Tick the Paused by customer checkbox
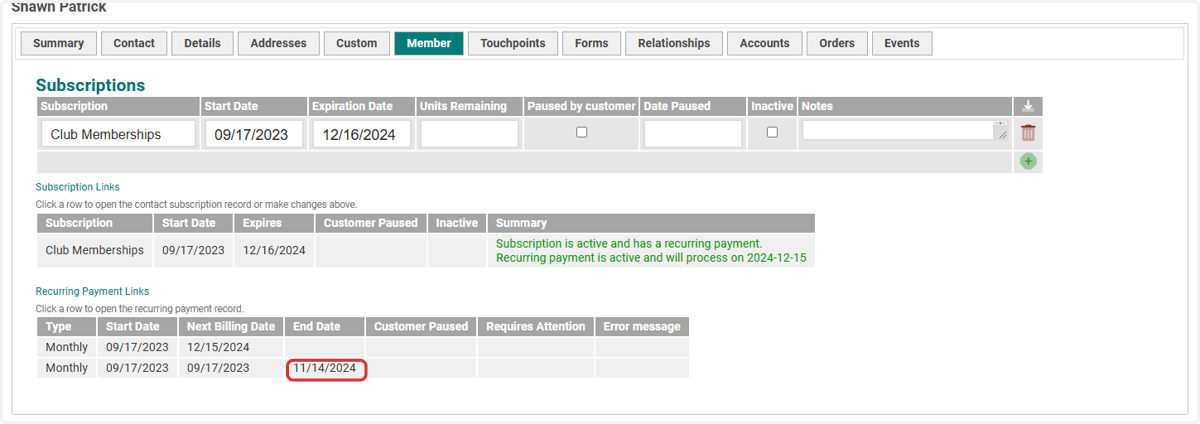1200x424 pixels. pos(582,132)
